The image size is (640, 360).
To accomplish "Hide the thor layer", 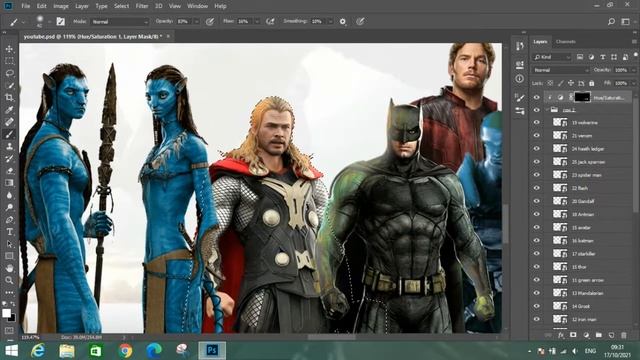I will (536, 267).
